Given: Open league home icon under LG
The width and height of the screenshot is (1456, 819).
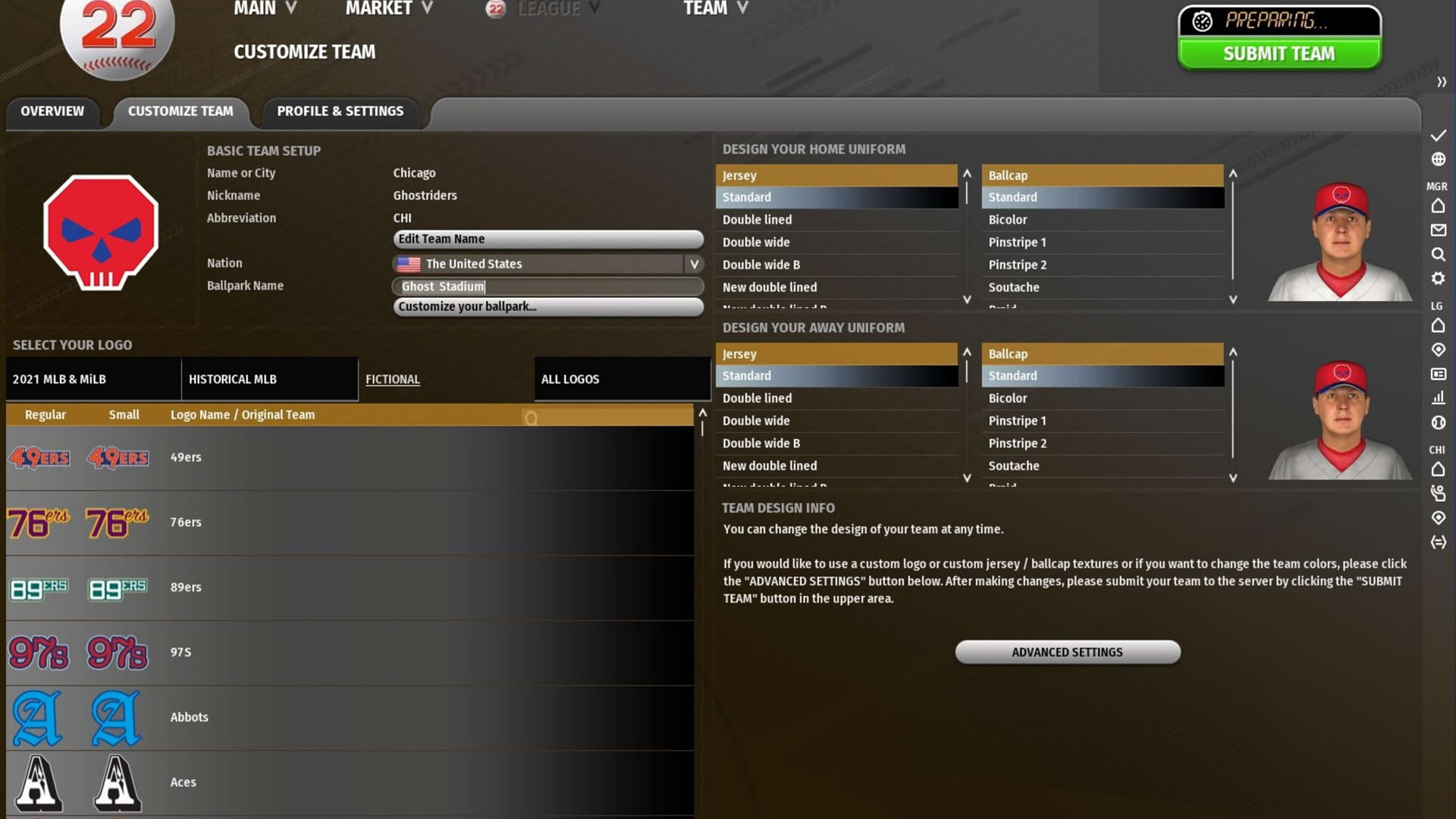Looking at the screenshot, I should (x=1438, y=325).
